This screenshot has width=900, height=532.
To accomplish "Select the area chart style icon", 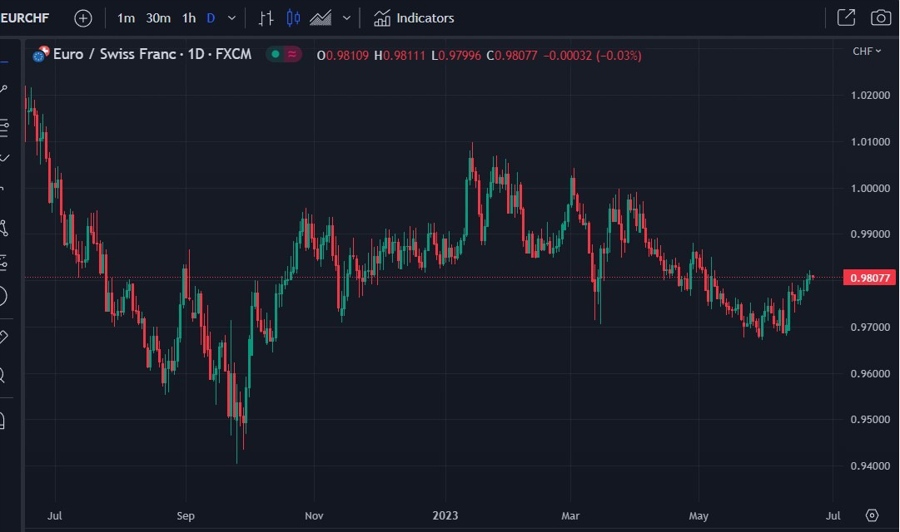I will [x=321, y=18].
